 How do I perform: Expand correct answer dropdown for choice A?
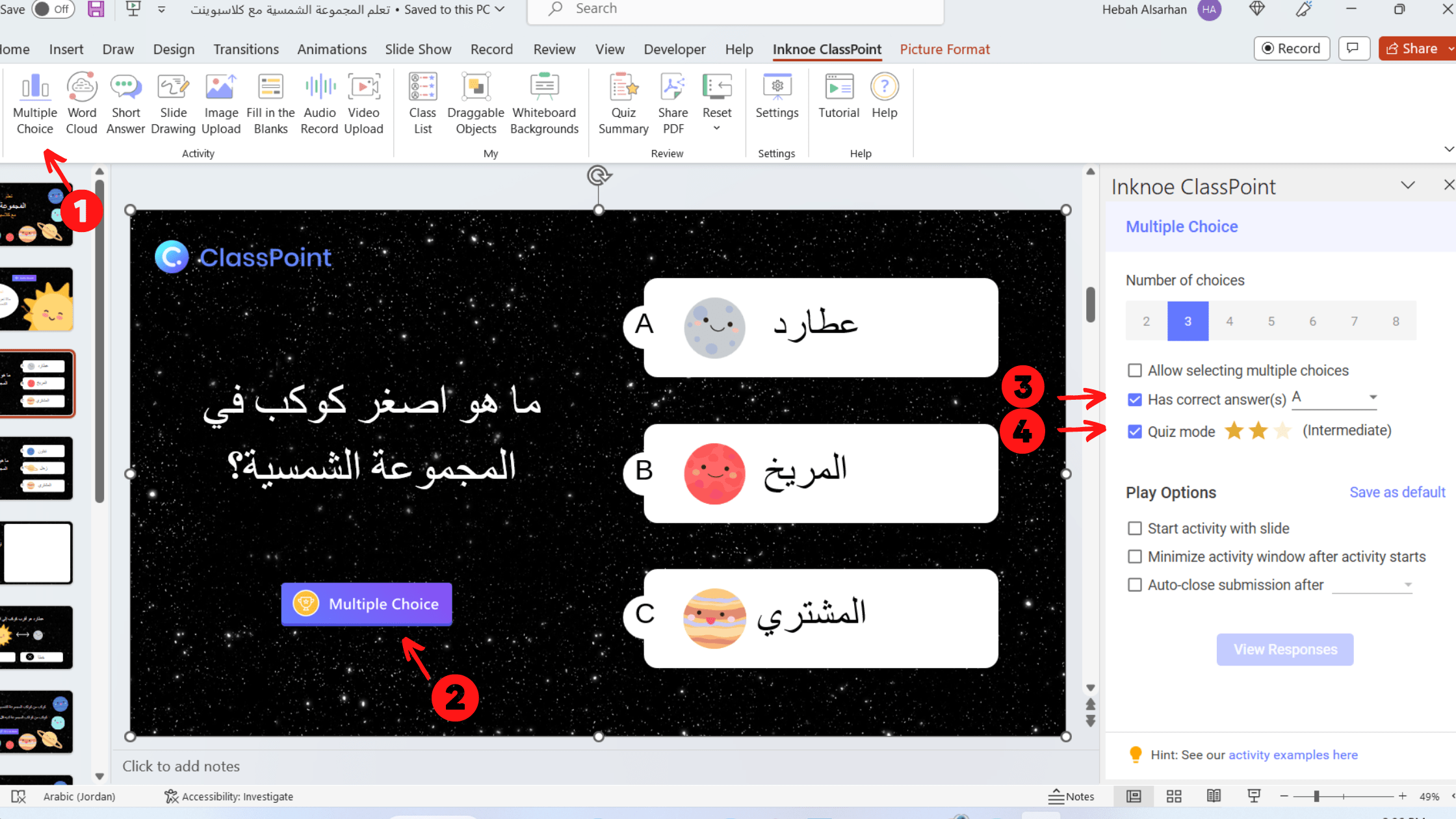point(1374,398)
